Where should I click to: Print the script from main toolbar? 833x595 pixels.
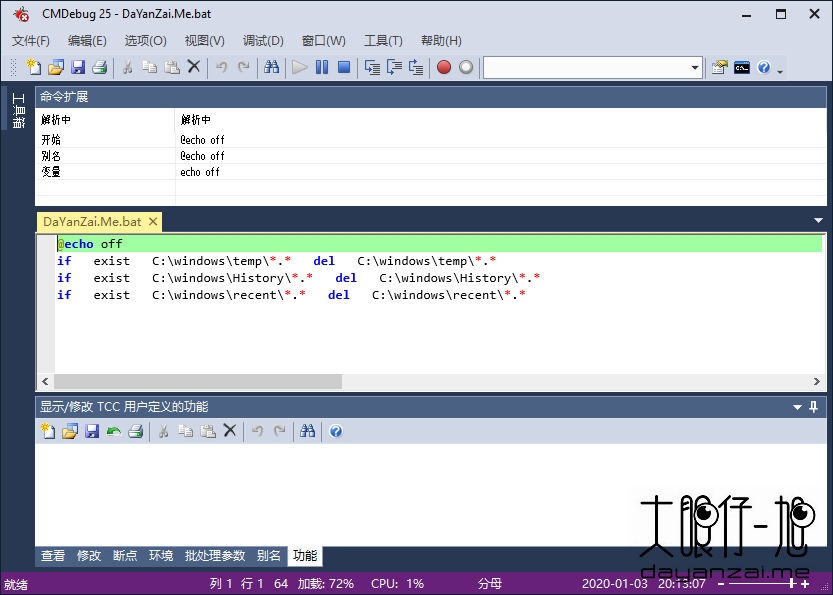[x=100, y=67]
